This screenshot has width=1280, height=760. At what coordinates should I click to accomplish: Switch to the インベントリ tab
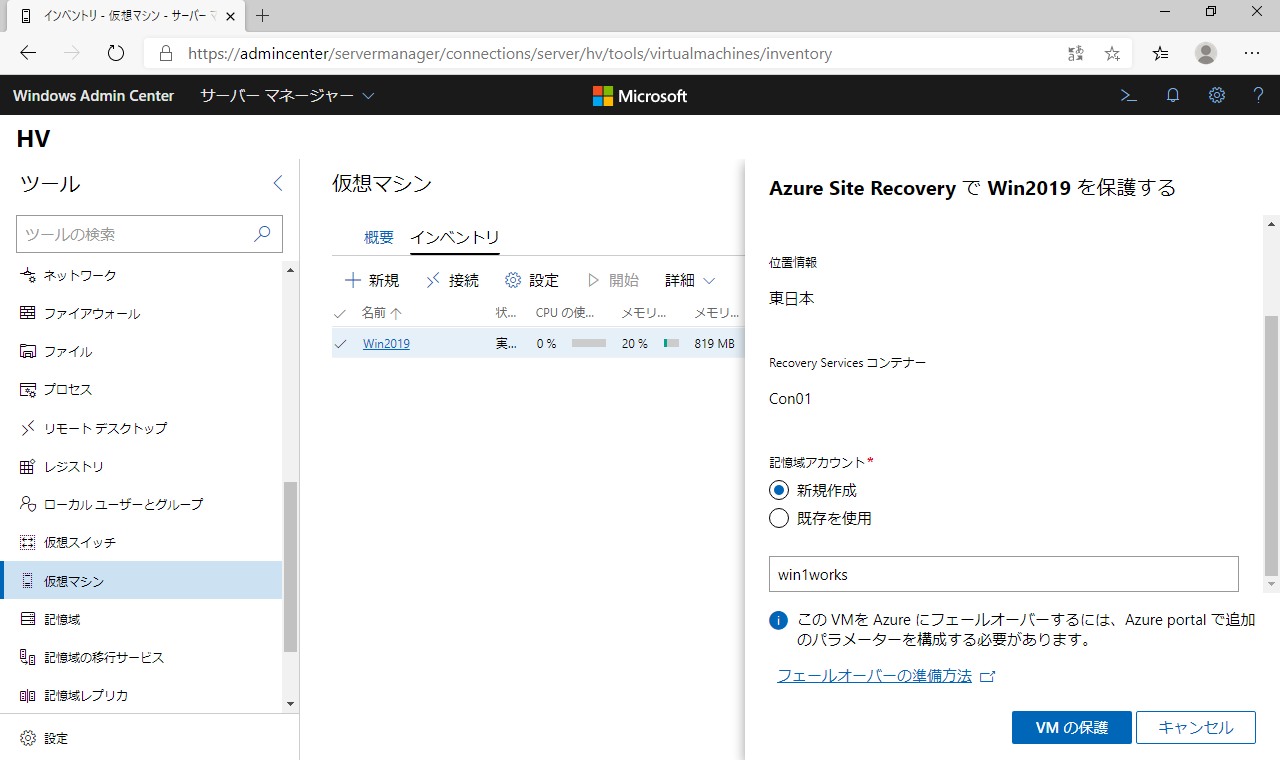pyautogui.click(x=455, y=237)
